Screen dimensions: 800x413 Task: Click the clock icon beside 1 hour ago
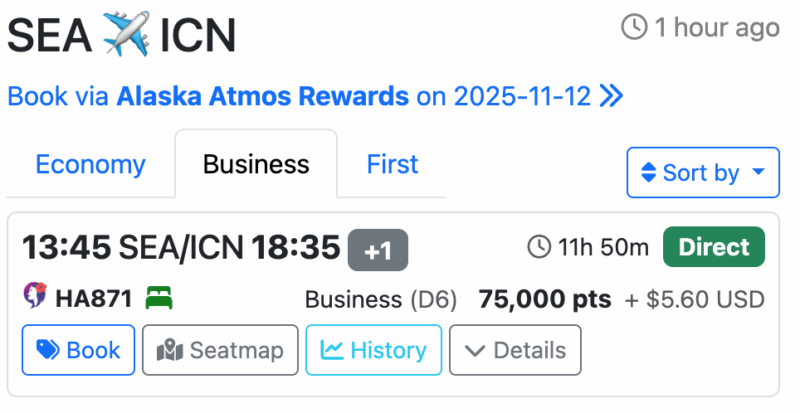pos(634,27)
